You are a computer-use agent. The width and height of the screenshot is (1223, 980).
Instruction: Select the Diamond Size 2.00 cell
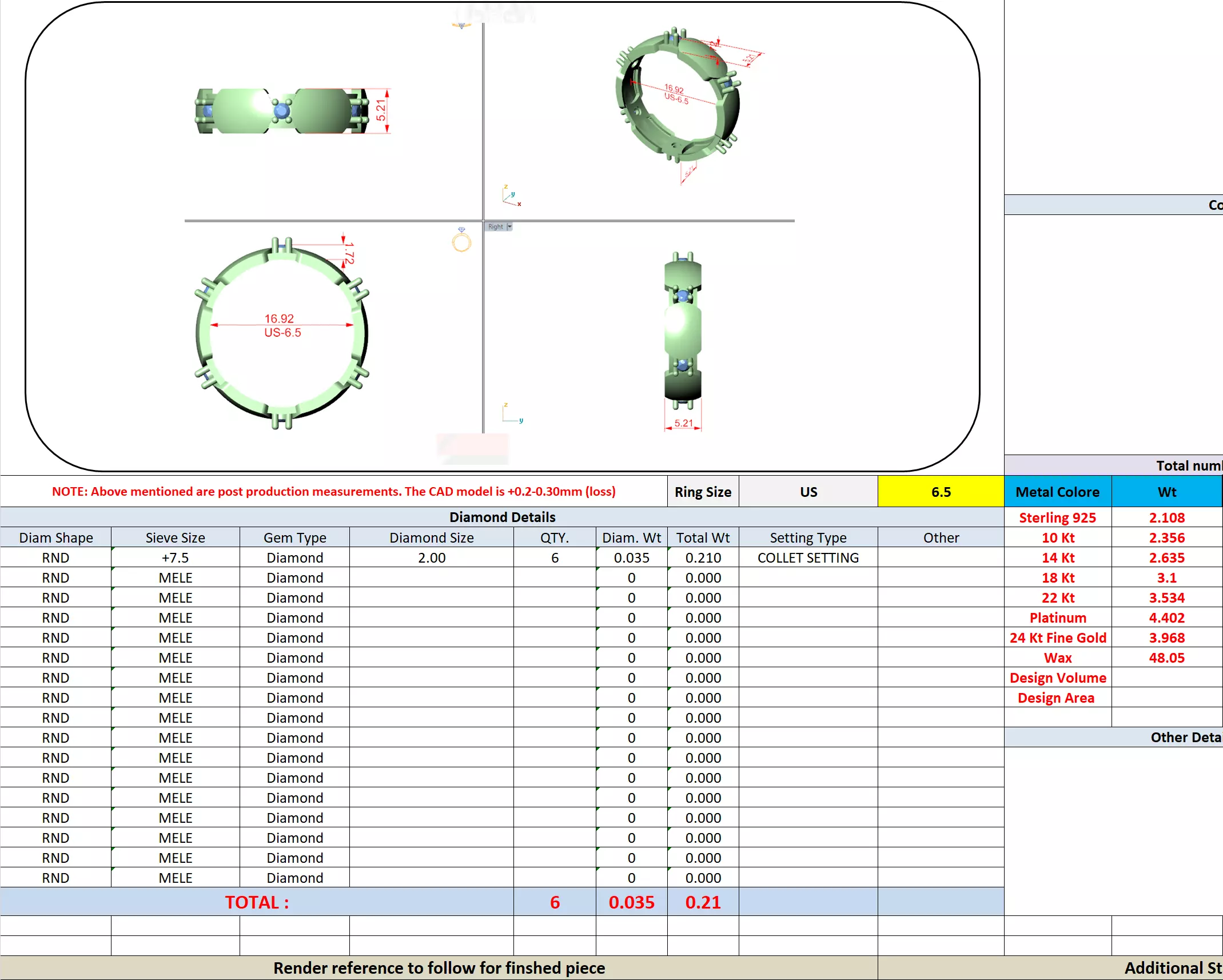pos(431,557)
